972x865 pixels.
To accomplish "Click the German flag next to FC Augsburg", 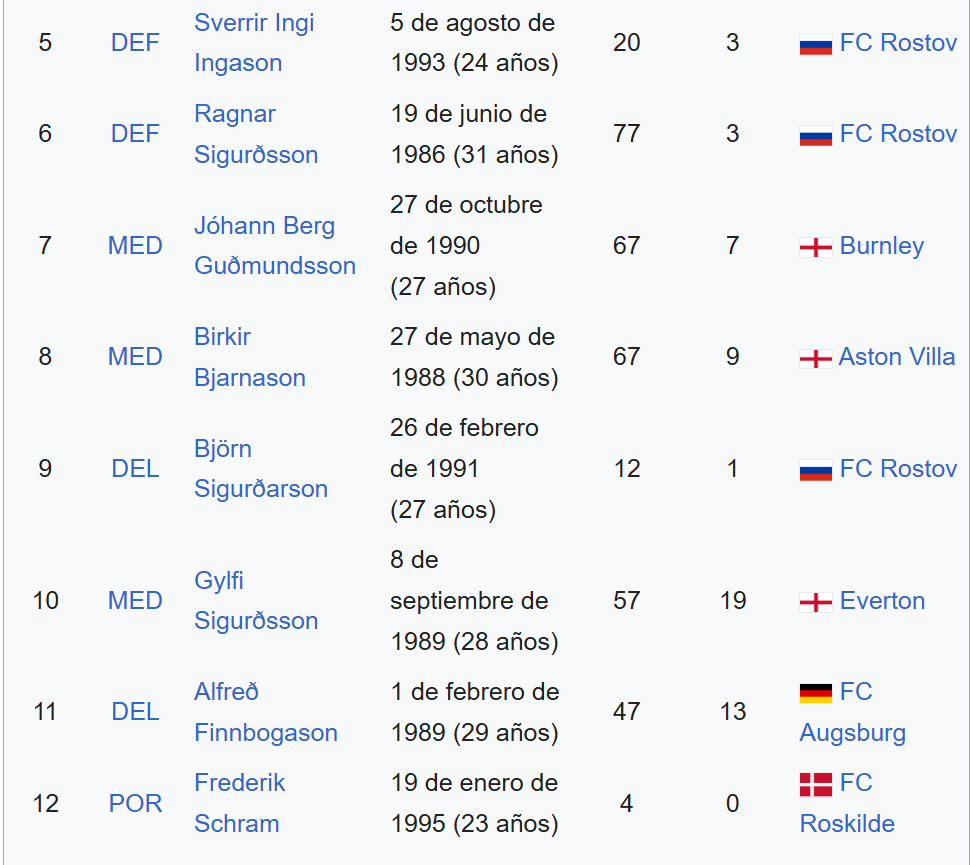I will point(815,693).
